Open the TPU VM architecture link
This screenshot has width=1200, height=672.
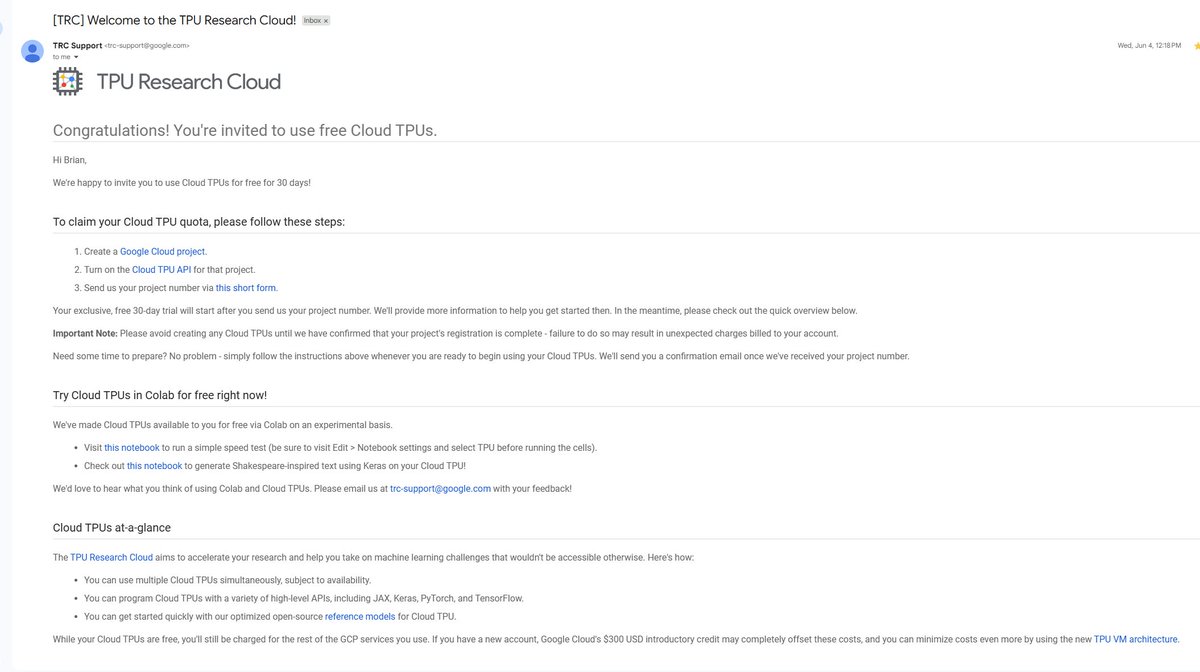tap(1136, 639)
